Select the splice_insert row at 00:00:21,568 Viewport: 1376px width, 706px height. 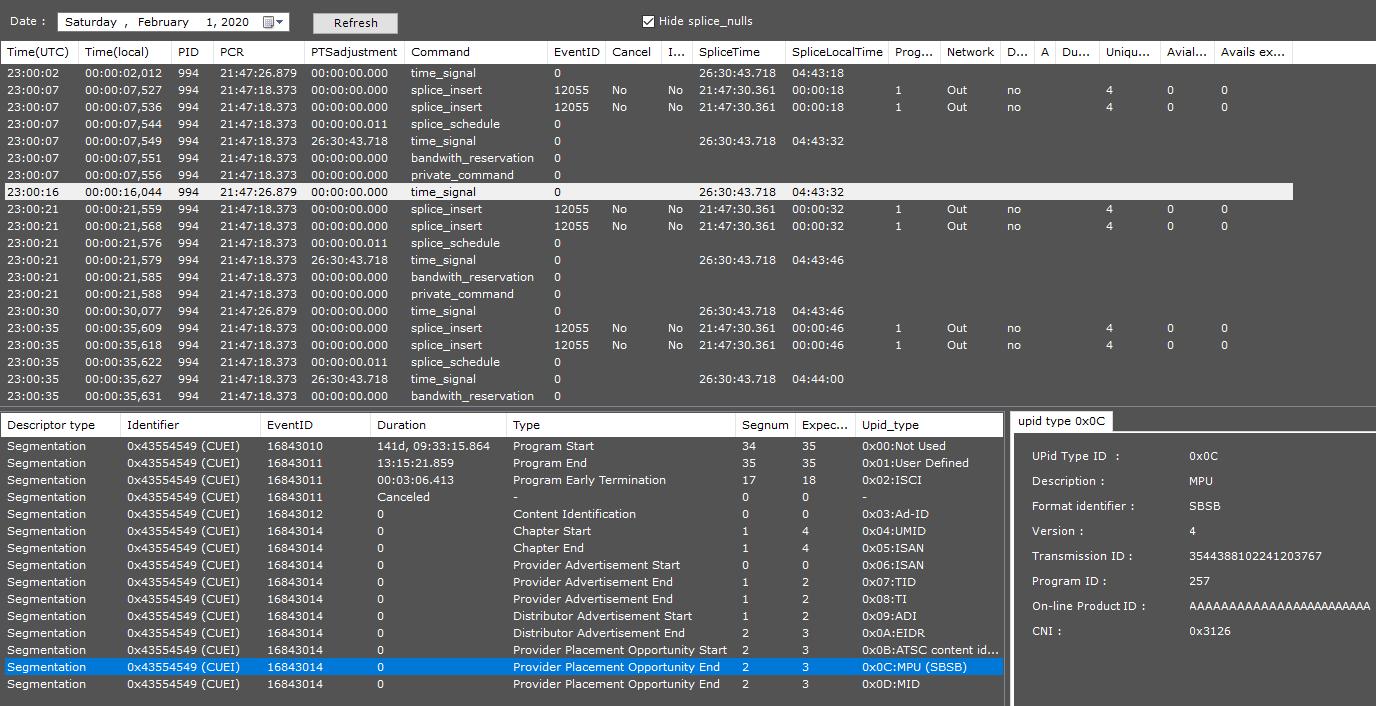tap(647, 226)
